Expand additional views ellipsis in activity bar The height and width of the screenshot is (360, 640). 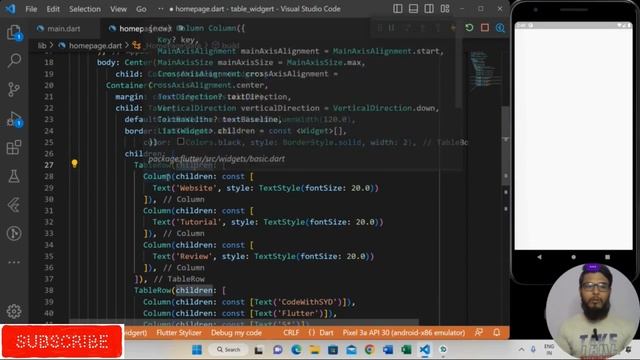pos(14,262)
